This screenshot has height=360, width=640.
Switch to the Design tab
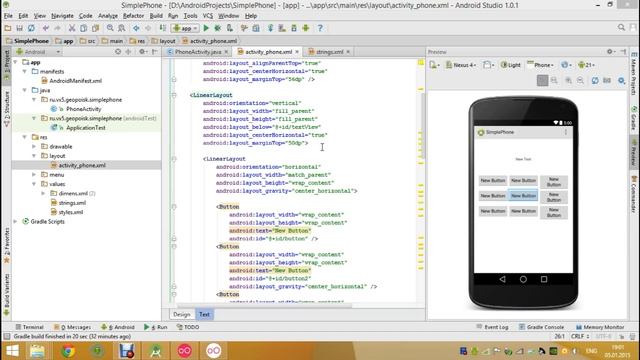point(182,314)
